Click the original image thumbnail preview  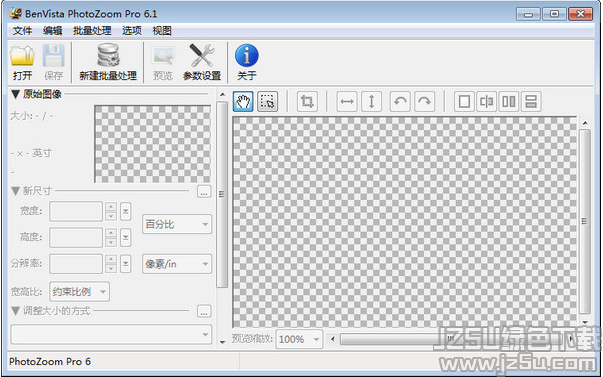point(153,144)
